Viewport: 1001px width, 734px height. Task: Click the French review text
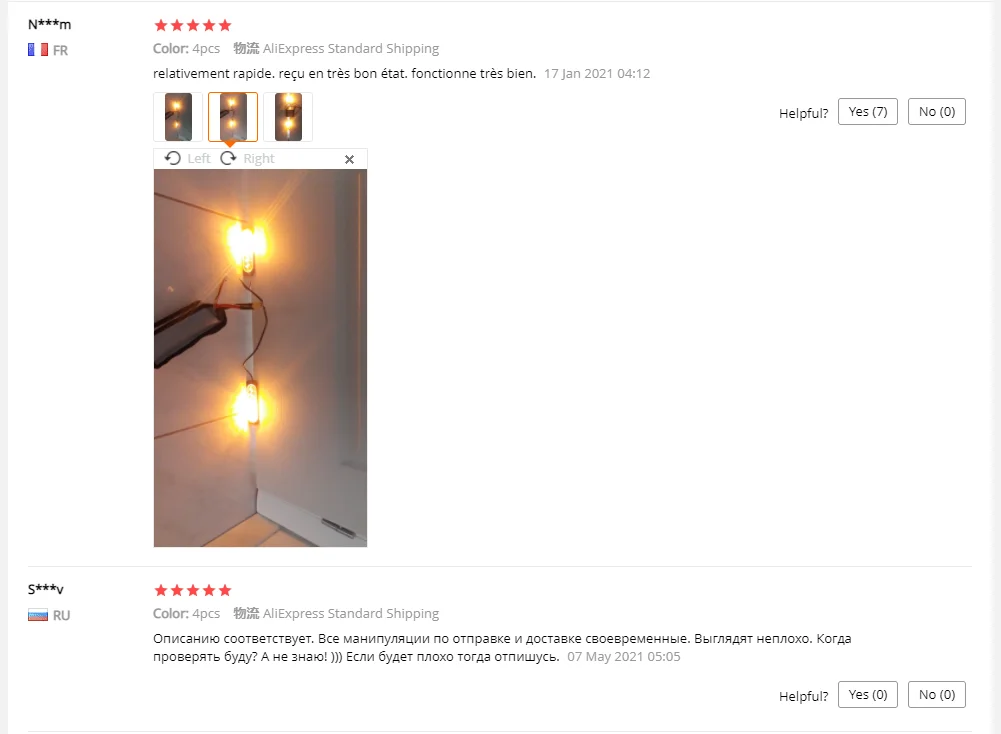344,73
